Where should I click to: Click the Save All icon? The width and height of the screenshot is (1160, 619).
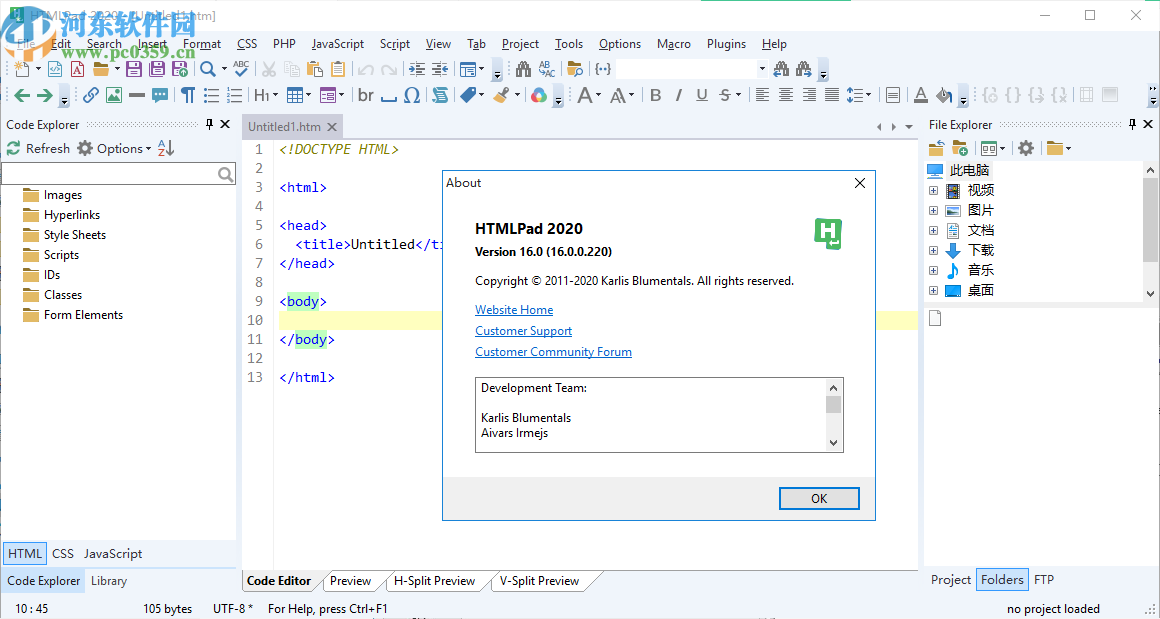pyautogui.click(x=157, y=70)
